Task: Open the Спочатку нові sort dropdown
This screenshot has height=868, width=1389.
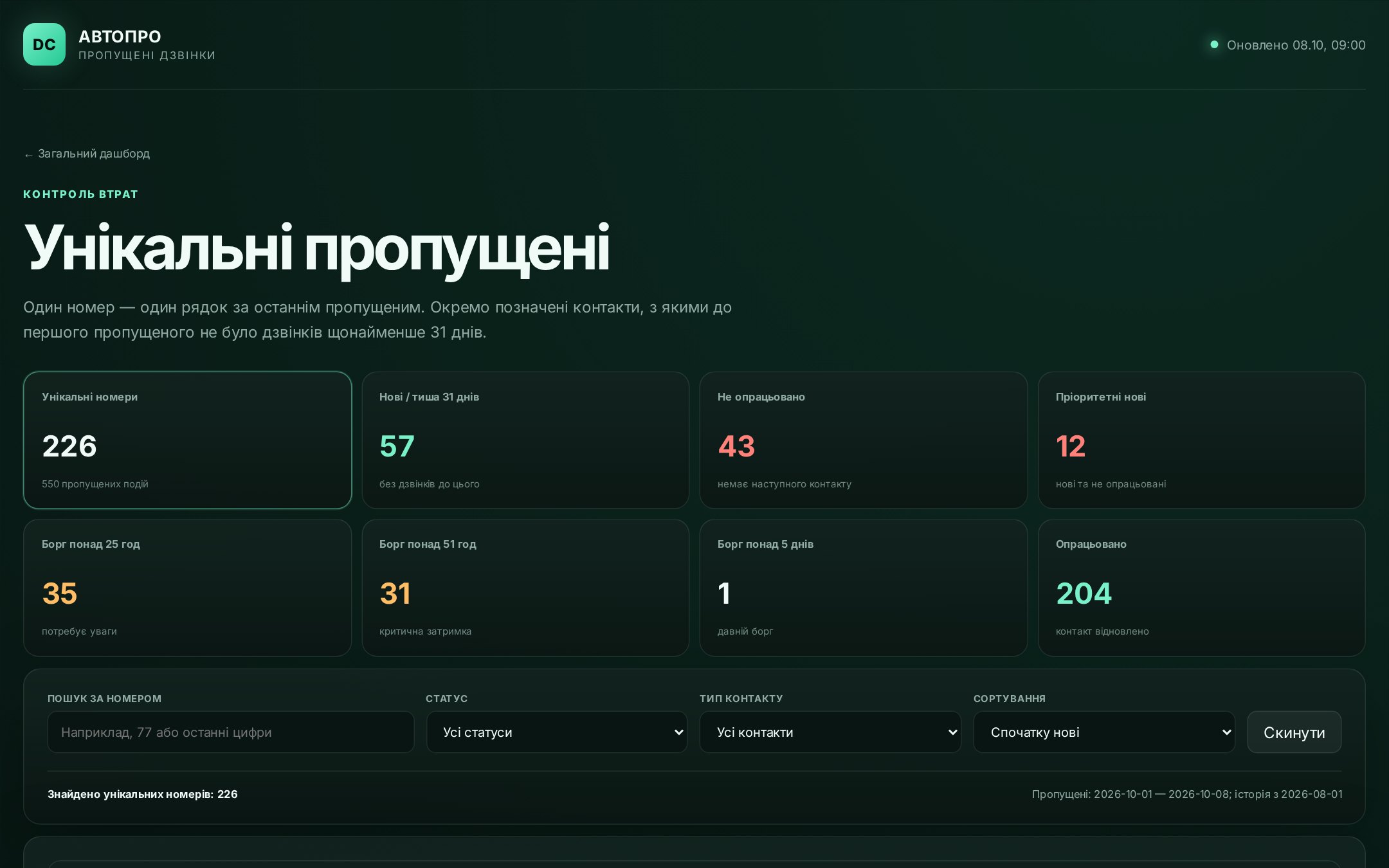Action: (x=1104, y=732)
